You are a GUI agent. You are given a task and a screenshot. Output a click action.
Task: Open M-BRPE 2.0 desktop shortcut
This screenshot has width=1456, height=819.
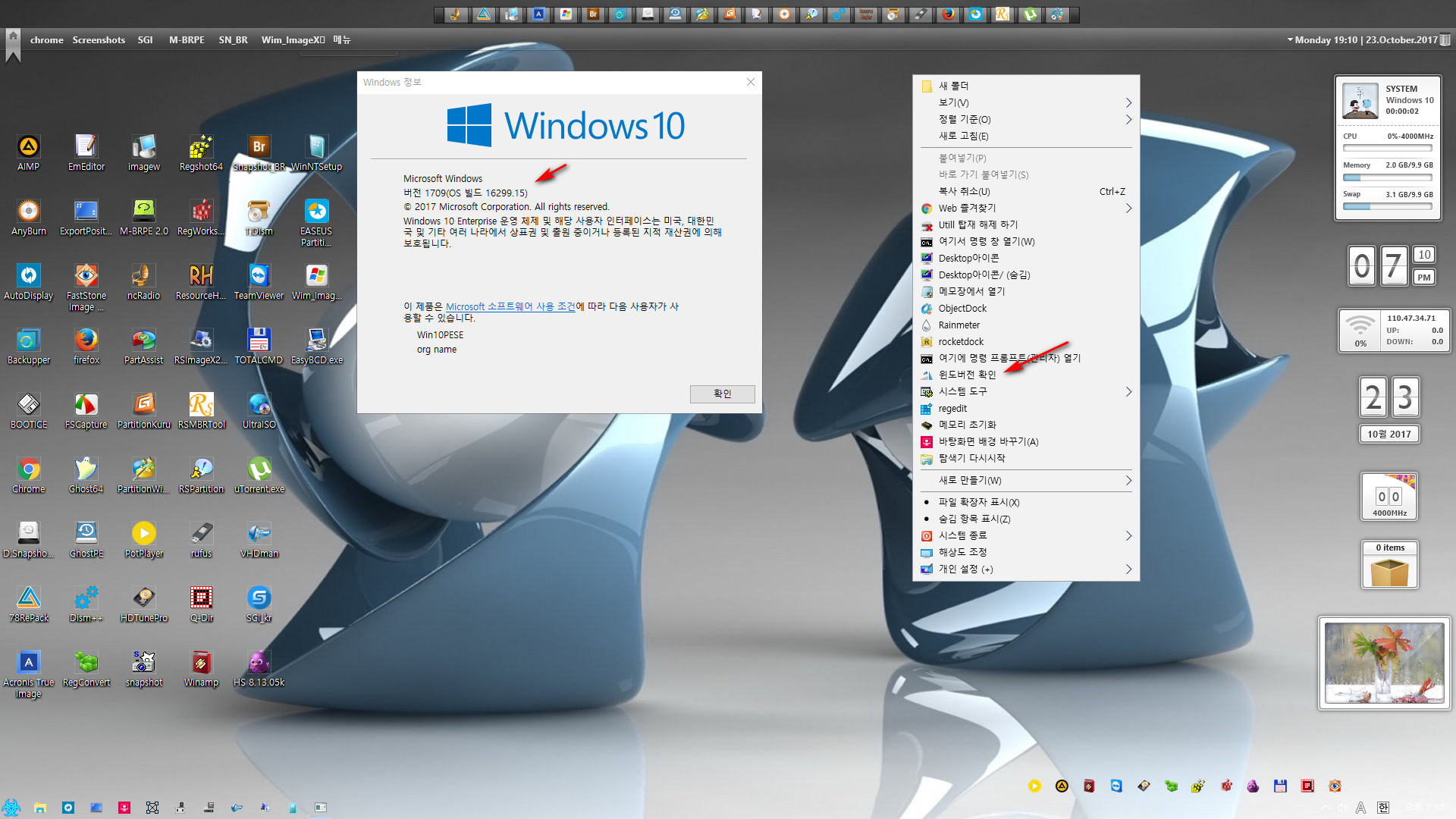pos(144,217)
